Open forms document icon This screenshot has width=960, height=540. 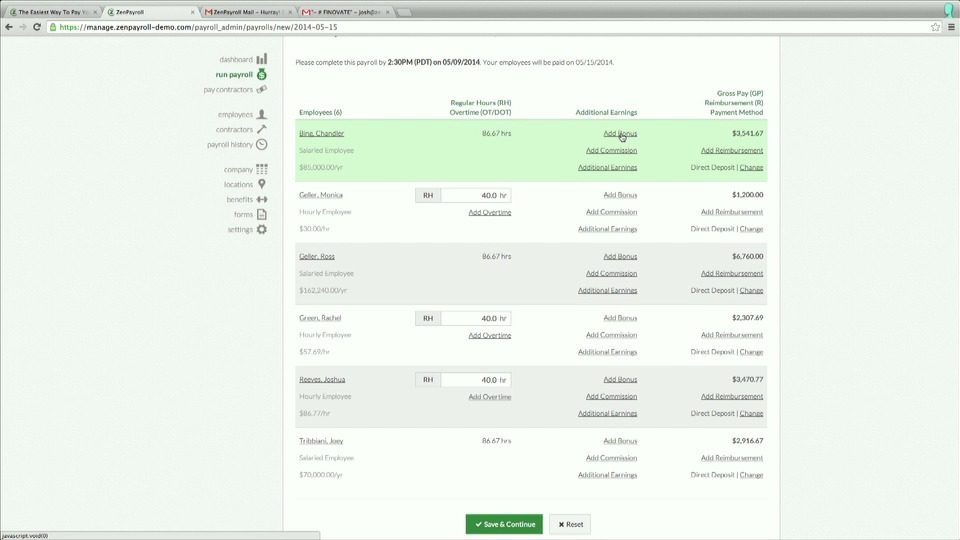coord(261,214)
